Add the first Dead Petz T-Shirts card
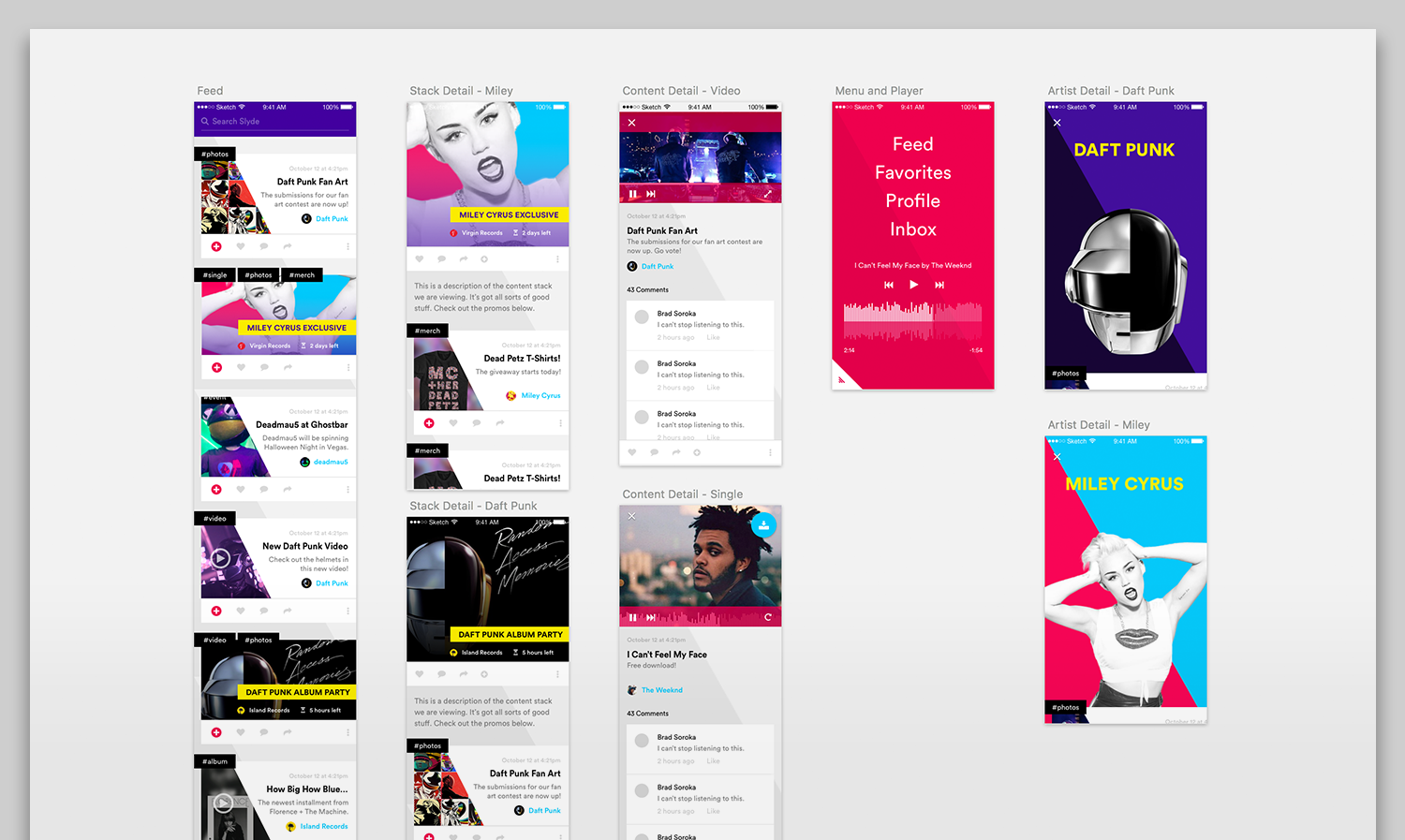The width and height of the screenshot is (1405, 840). click(x=429, y=423)
